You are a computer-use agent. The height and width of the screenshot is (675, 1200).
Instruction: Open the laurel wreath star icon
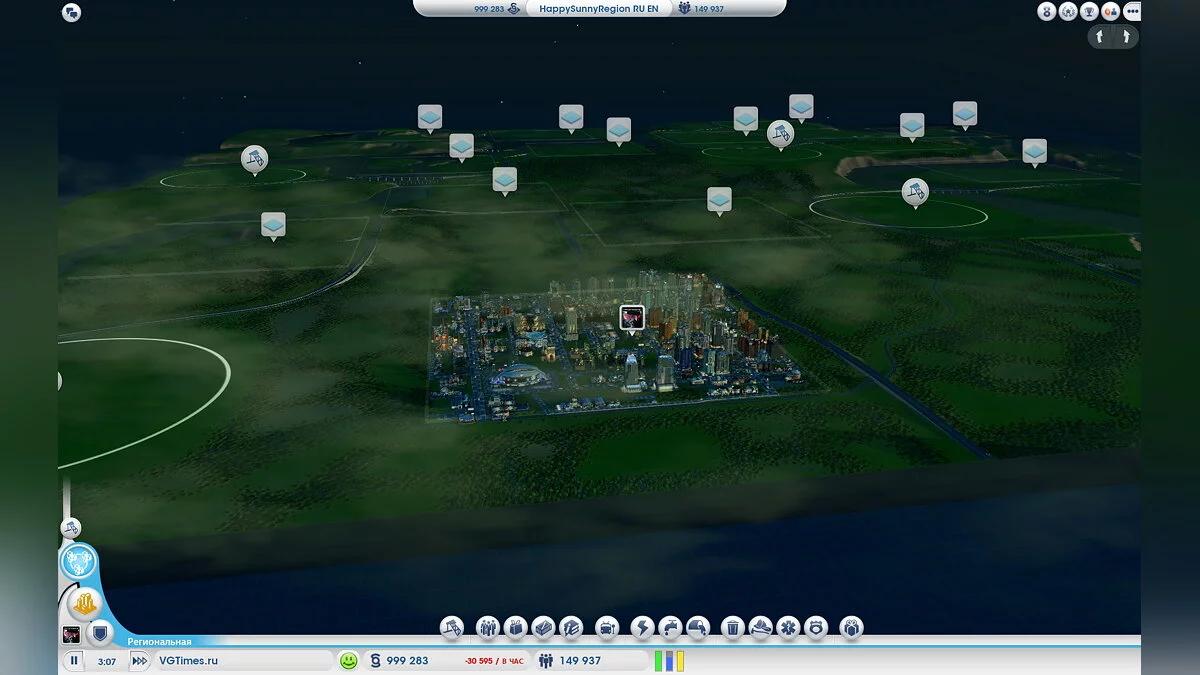pyautogui.click(x=1068, y=12)
